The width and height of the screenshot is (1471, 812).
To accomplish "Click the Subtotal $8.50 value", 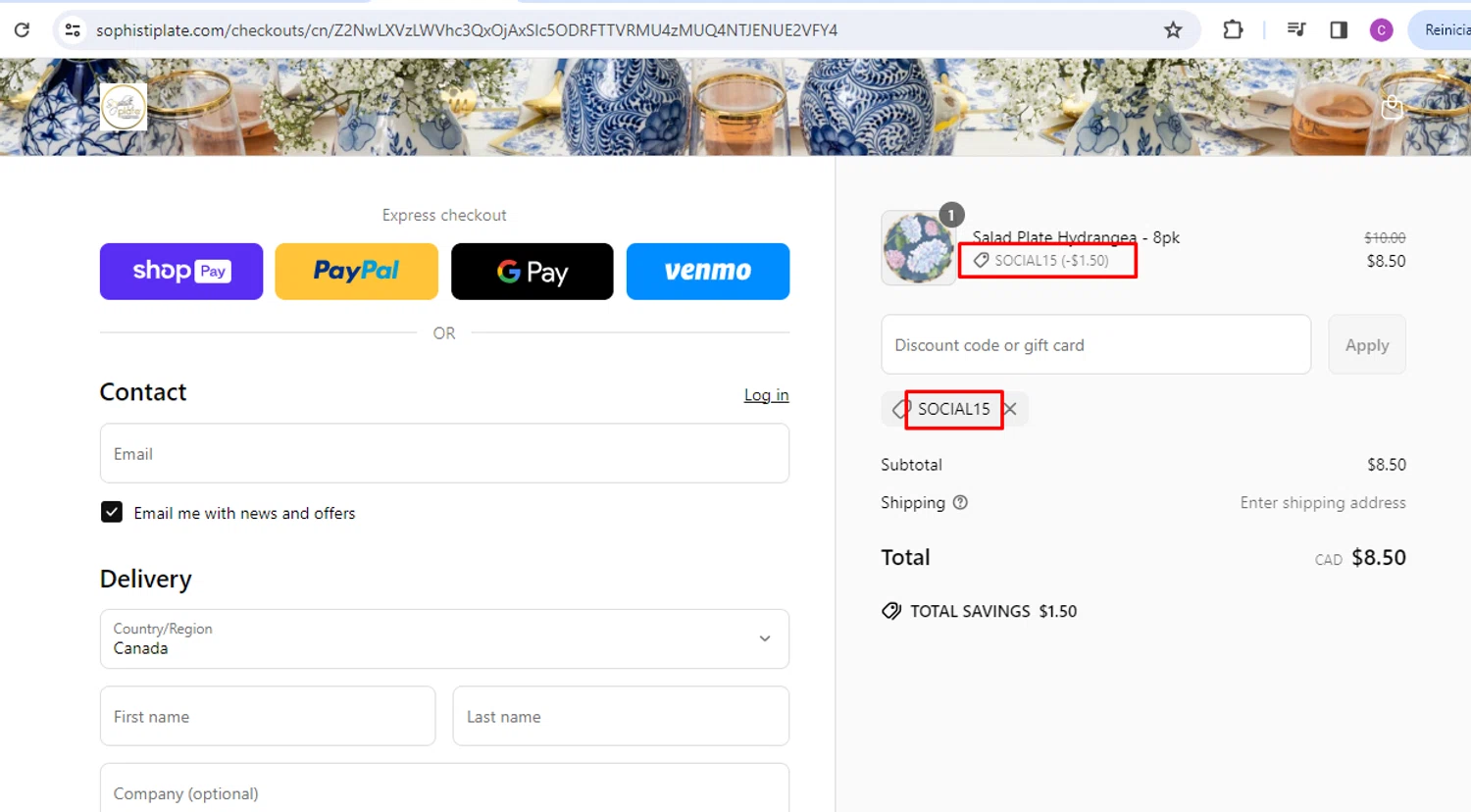I will 1387,465.
